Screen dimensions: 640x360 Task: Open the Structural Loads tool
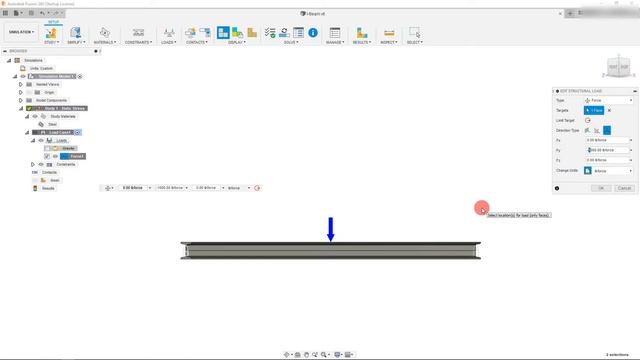click(169, 33)
